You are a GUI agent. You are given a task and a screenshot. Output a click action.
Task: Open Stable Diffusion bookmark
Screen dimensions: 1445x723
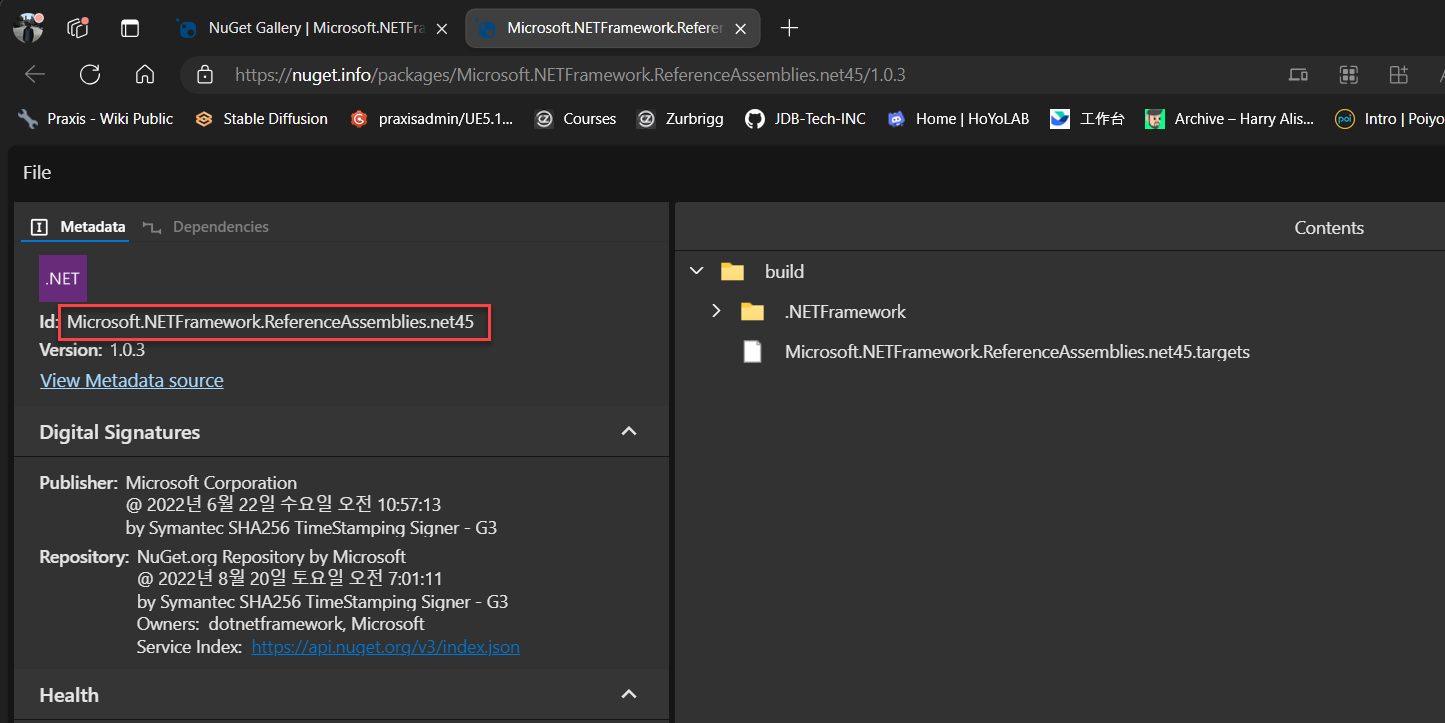click(261, 118)
